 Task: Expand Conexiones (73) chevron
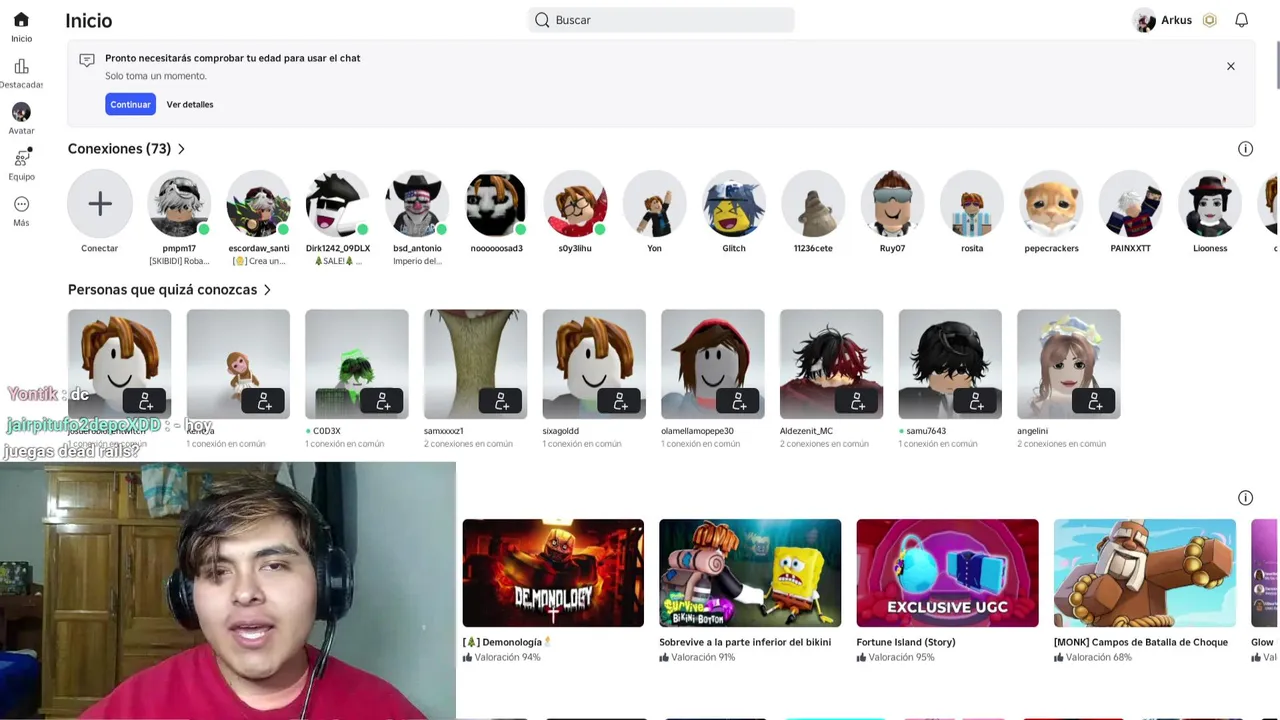[181, 149]
